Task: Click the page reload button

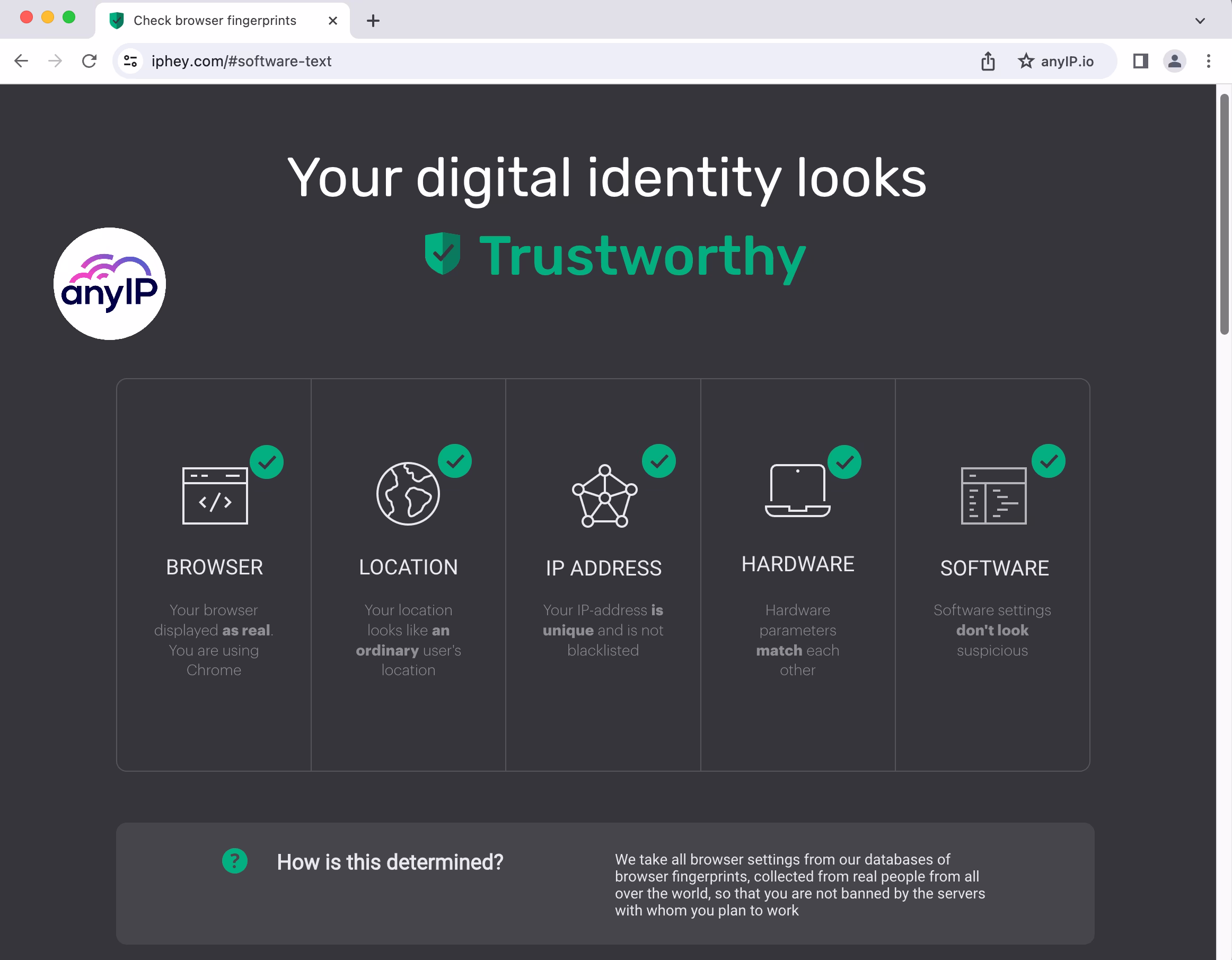Action: point(90,61)
